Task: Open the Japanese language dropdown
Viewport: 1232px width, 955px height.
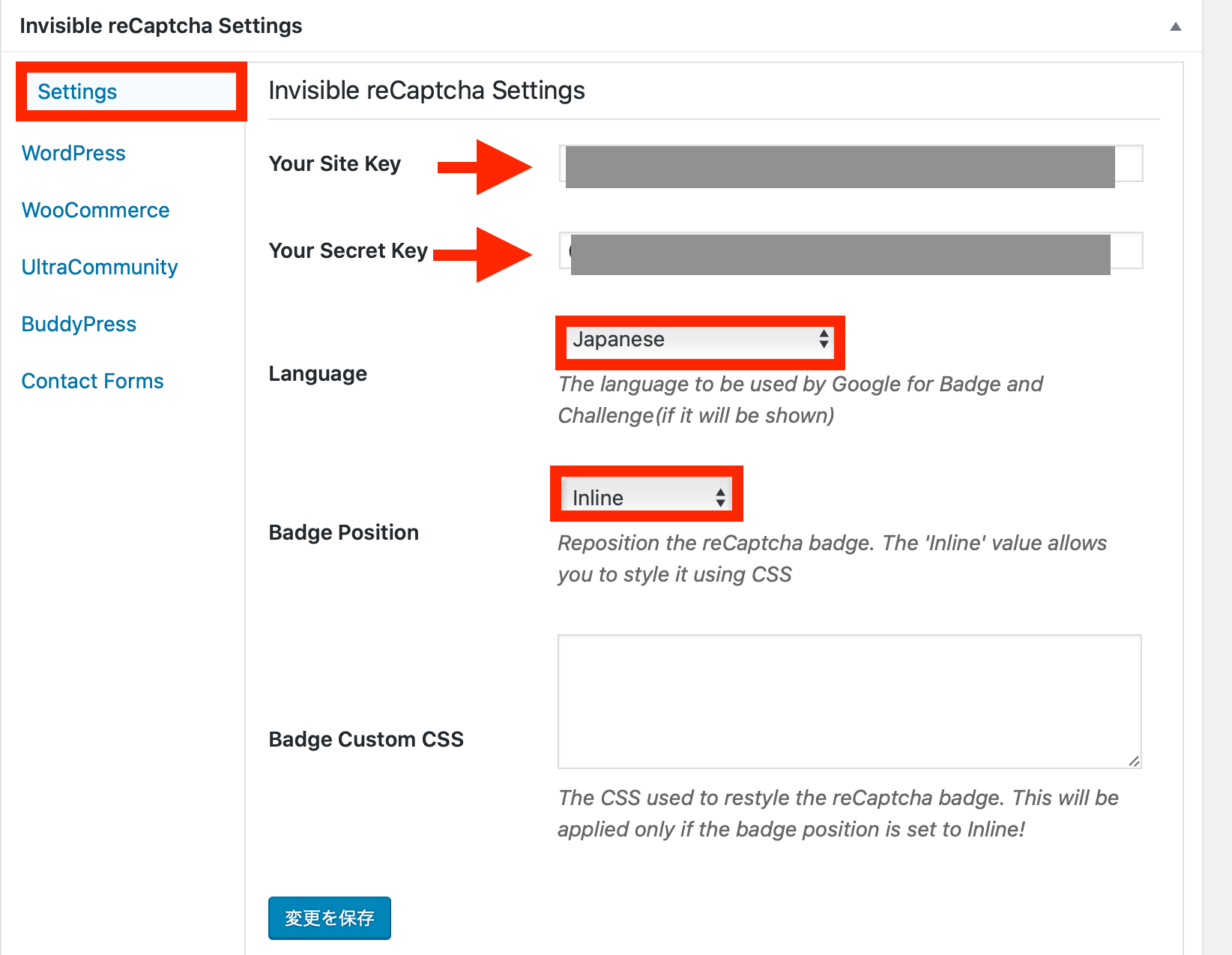Action: 700,340
